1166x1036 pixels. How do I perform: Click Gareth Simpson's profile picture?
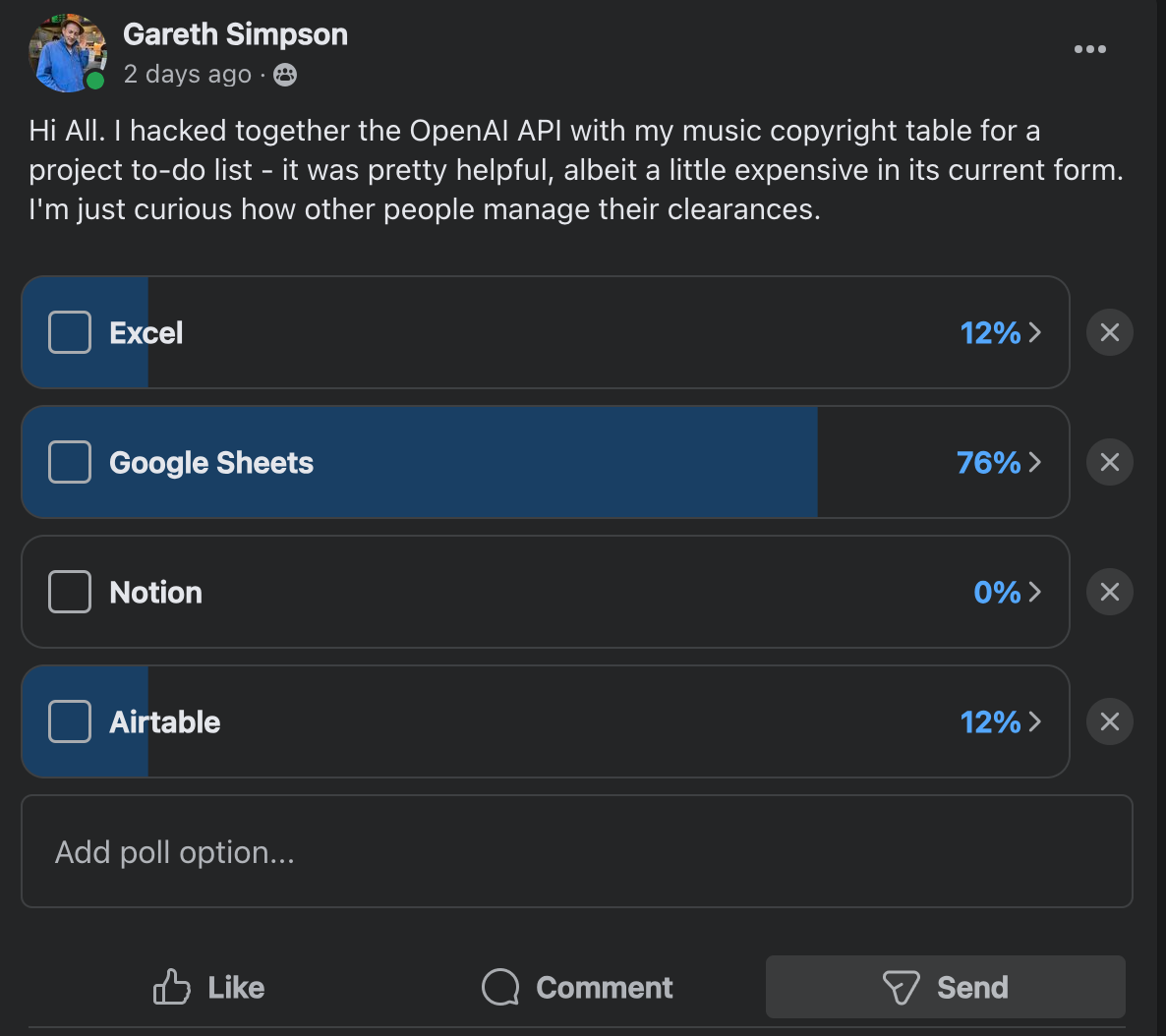click(67, 52)
